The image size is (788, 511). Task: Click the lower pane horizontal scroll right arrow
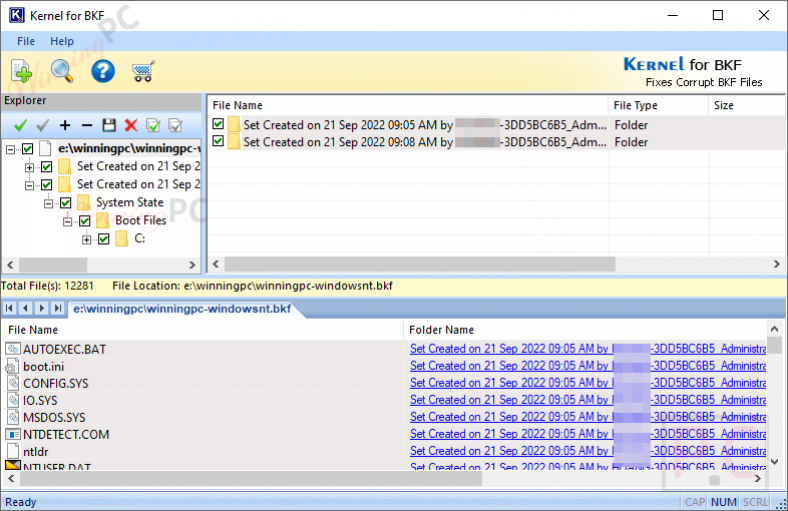757,479
